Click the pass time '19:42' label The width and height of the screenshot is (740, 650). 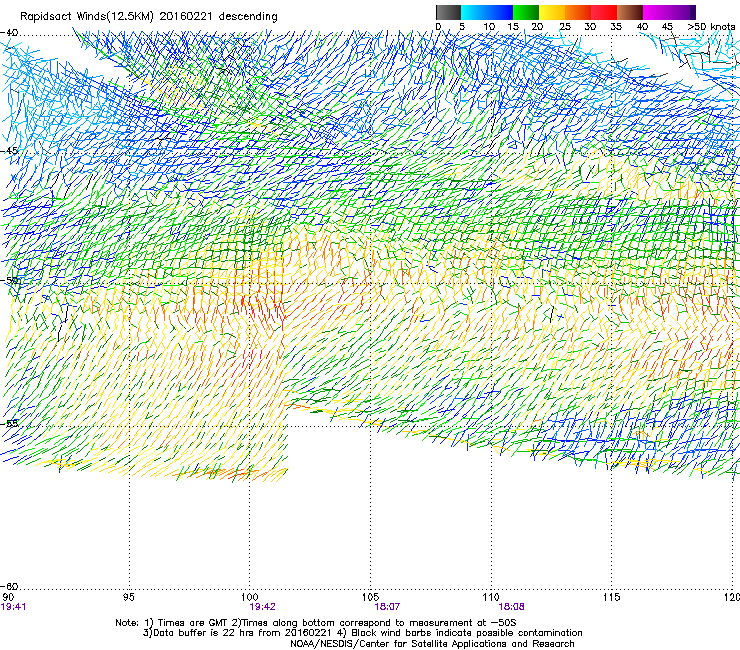[262, 607]
